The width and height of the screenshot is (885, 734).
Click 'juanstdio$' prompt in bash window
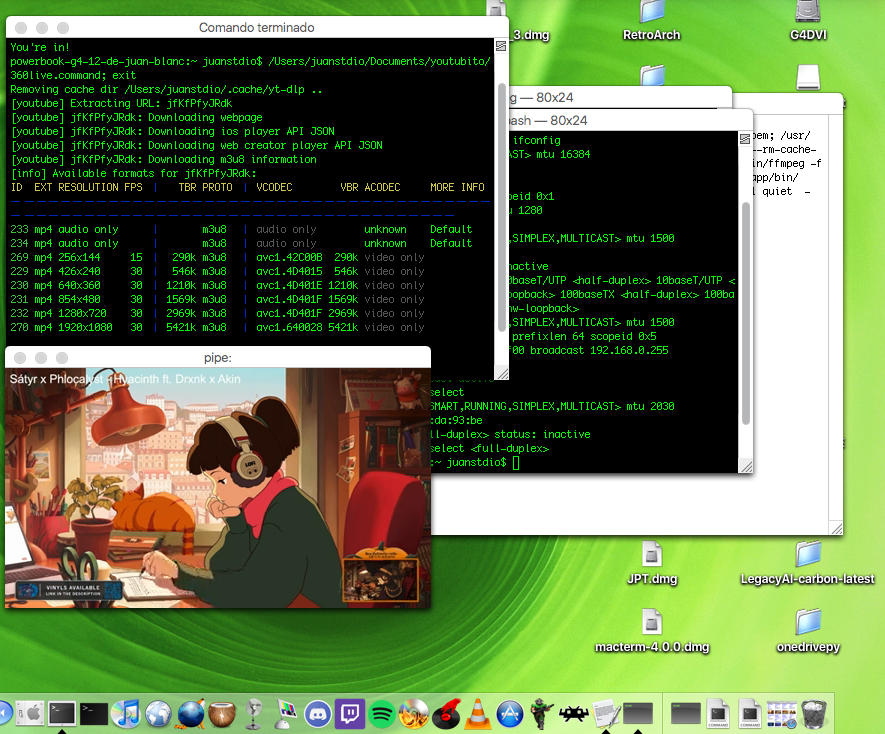[477, 462]
